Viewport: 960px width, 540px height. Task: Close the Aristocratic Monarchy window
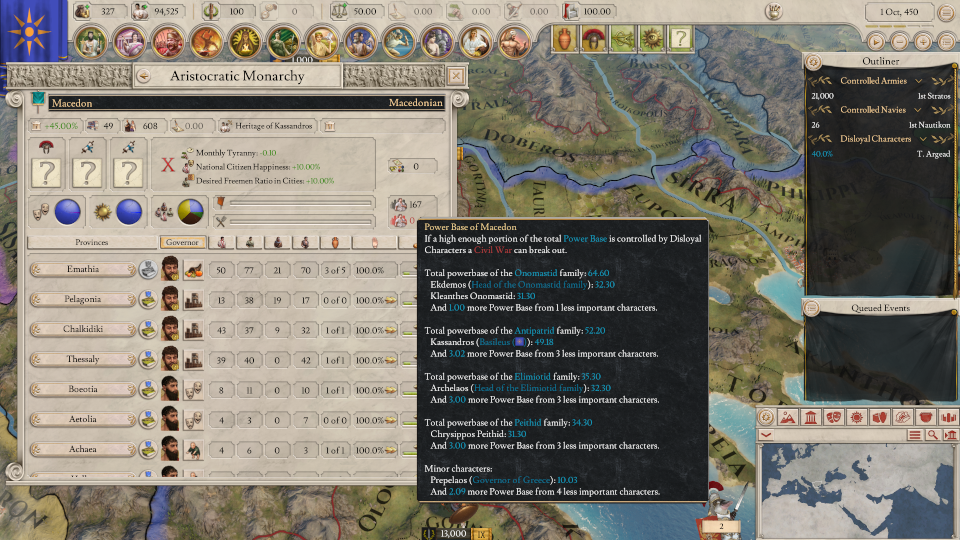(456, 76)
